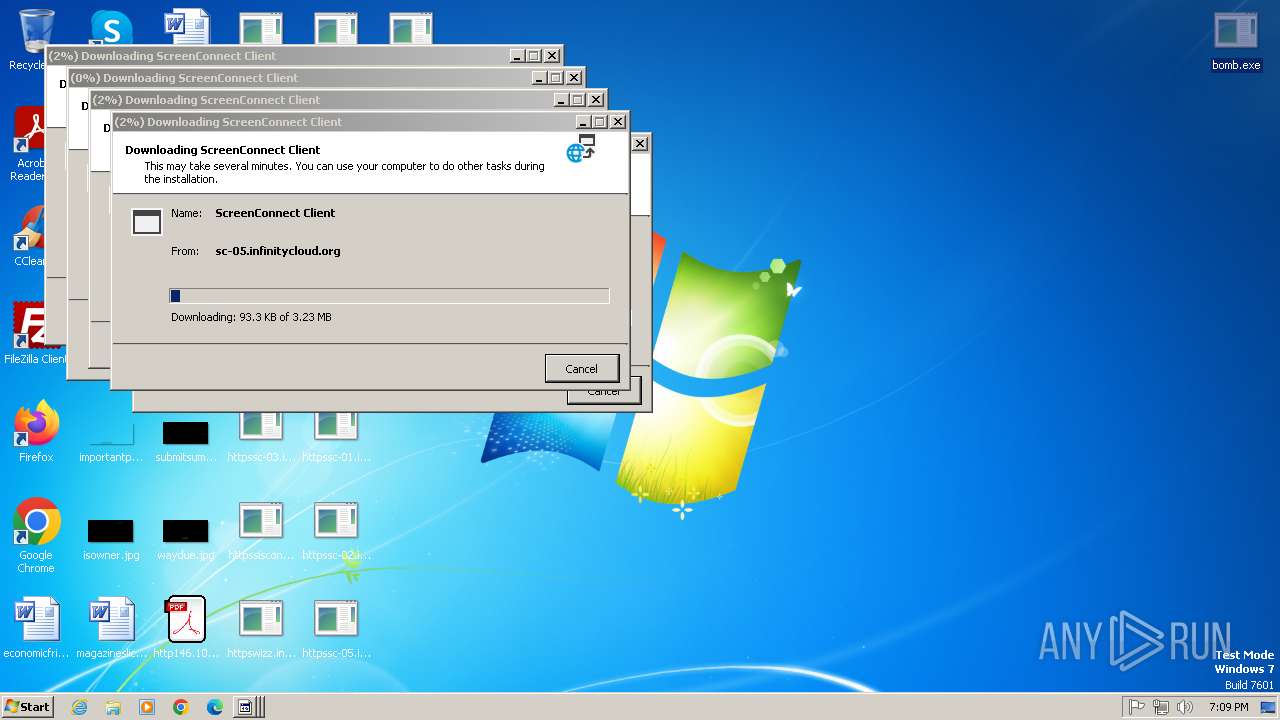Open network status tray icon

1161,707
